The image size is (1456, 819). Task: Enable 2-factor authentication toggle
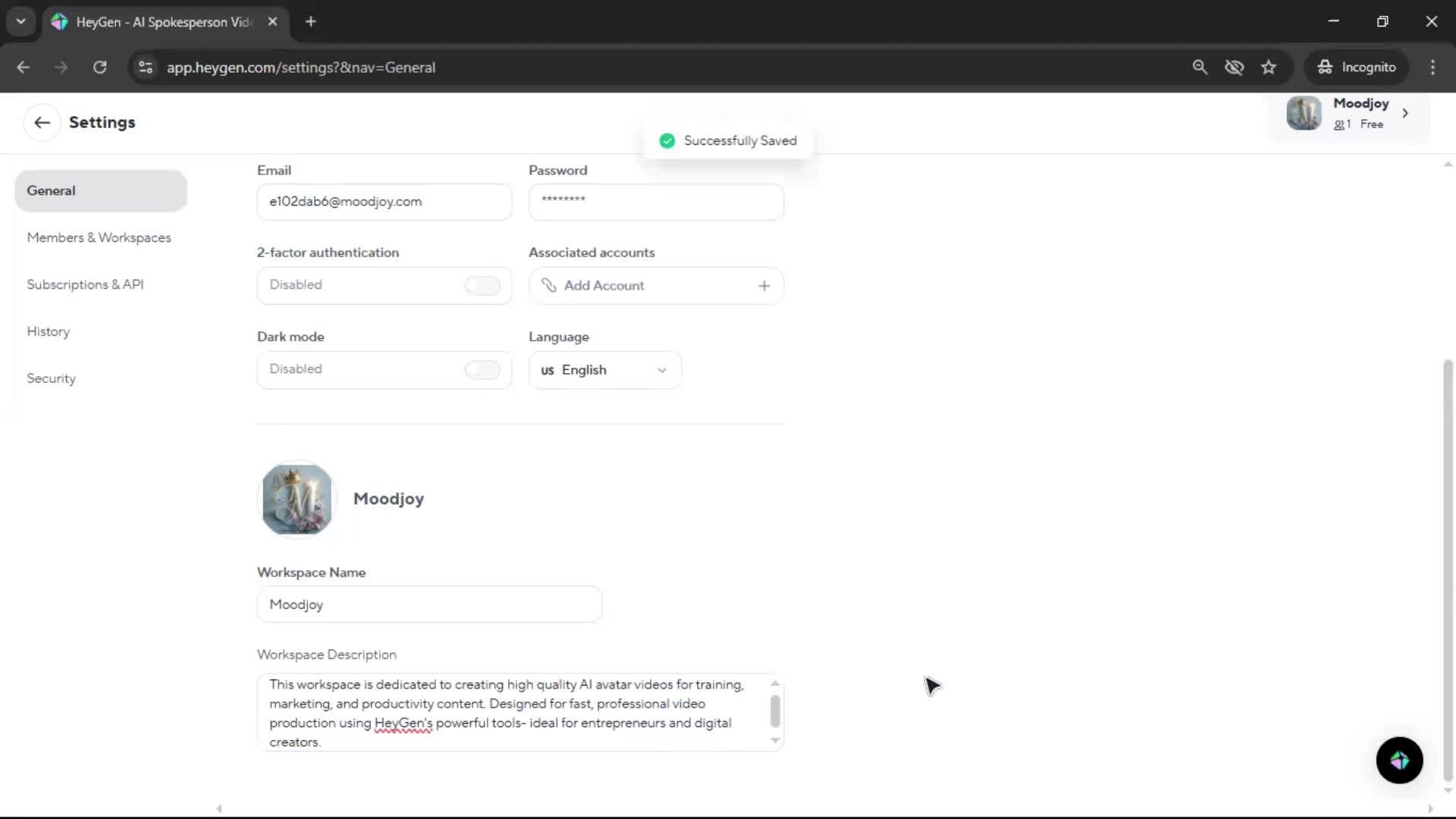click(x=482, y=285)
